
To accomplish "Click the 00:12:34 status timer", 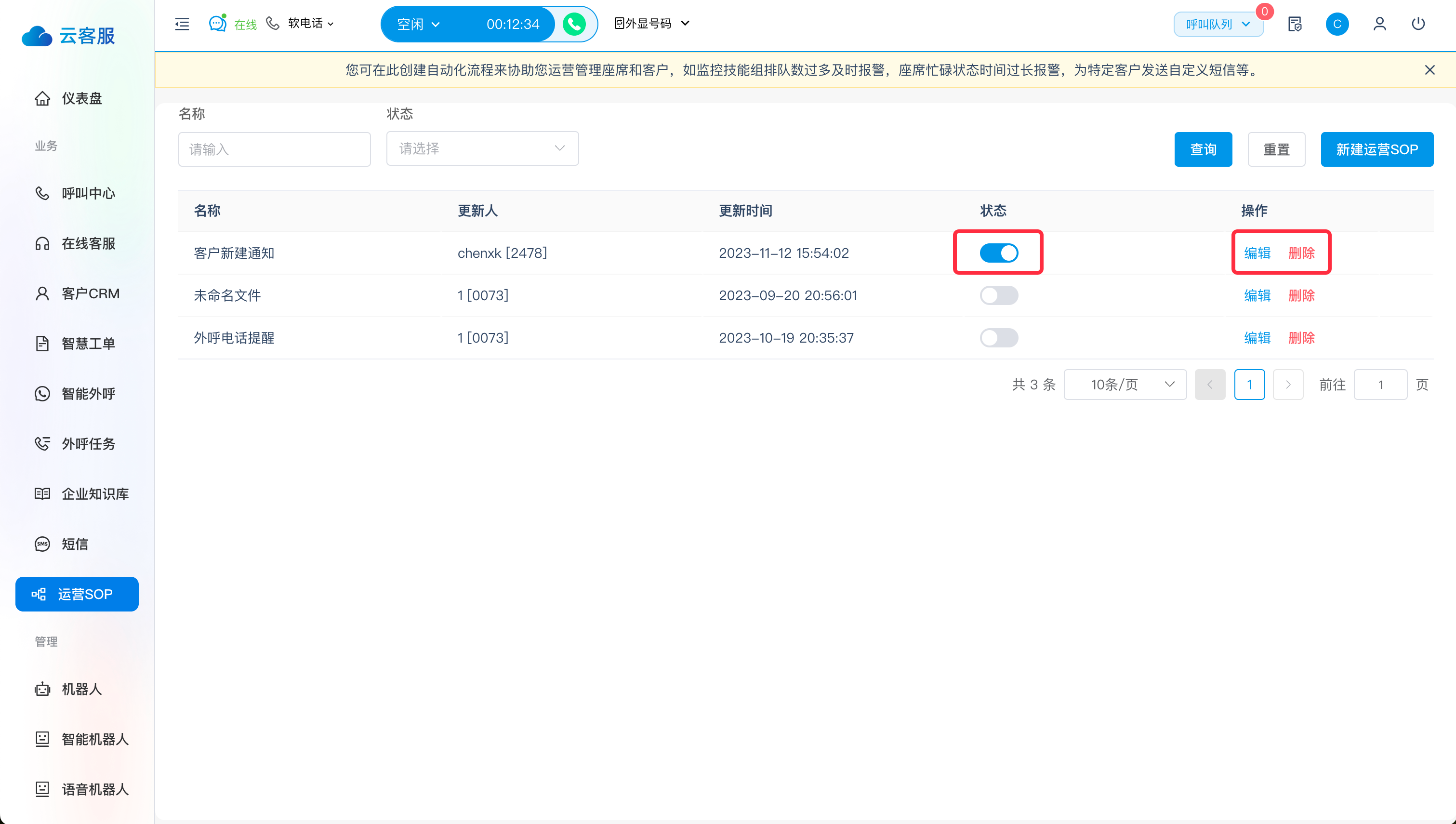I will pos(513,24).
